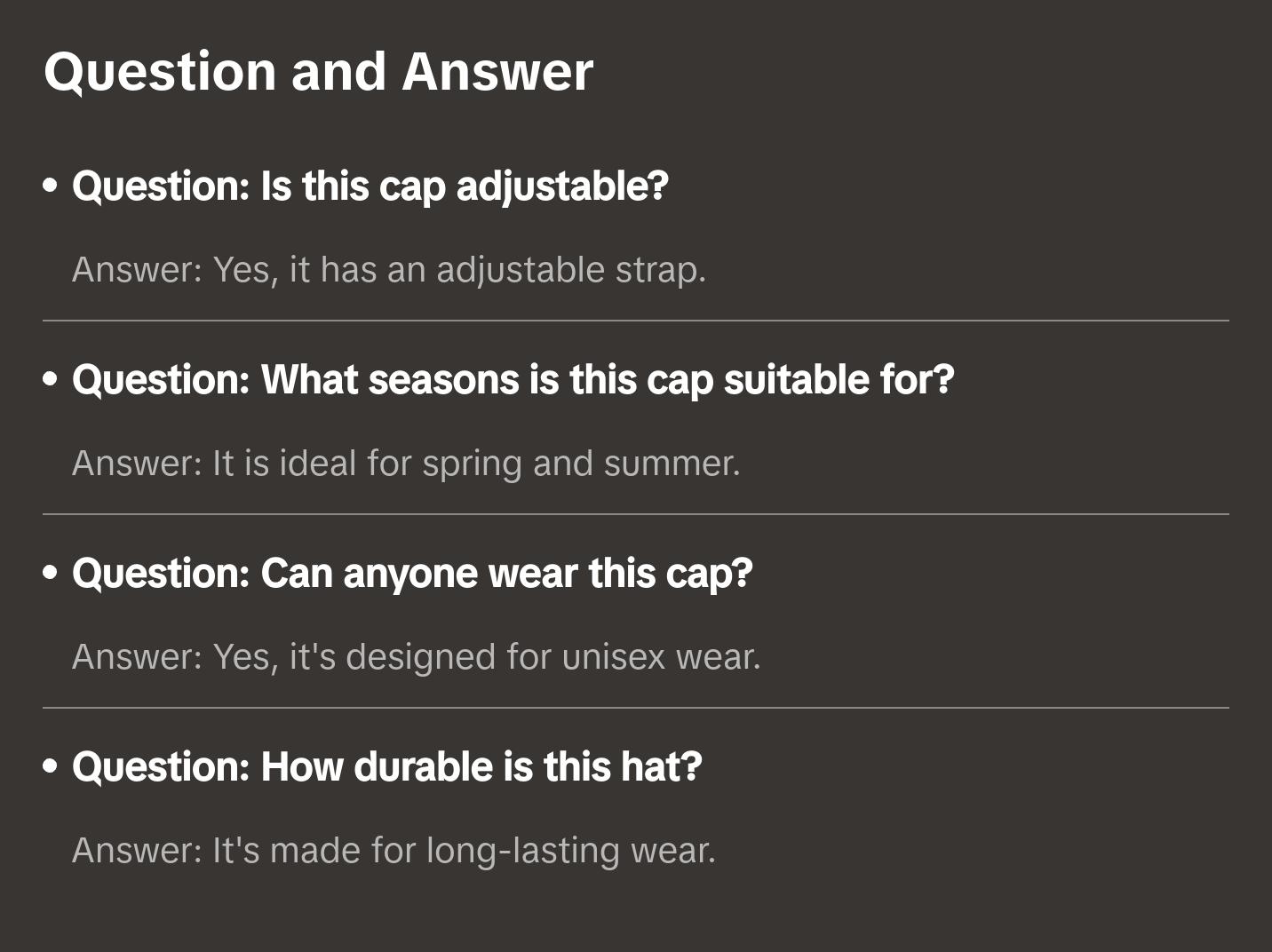The width and height of the screenshot is (1272, 952).
Task: Click the answer about unisex wear
Action: [x=416, y=657]
